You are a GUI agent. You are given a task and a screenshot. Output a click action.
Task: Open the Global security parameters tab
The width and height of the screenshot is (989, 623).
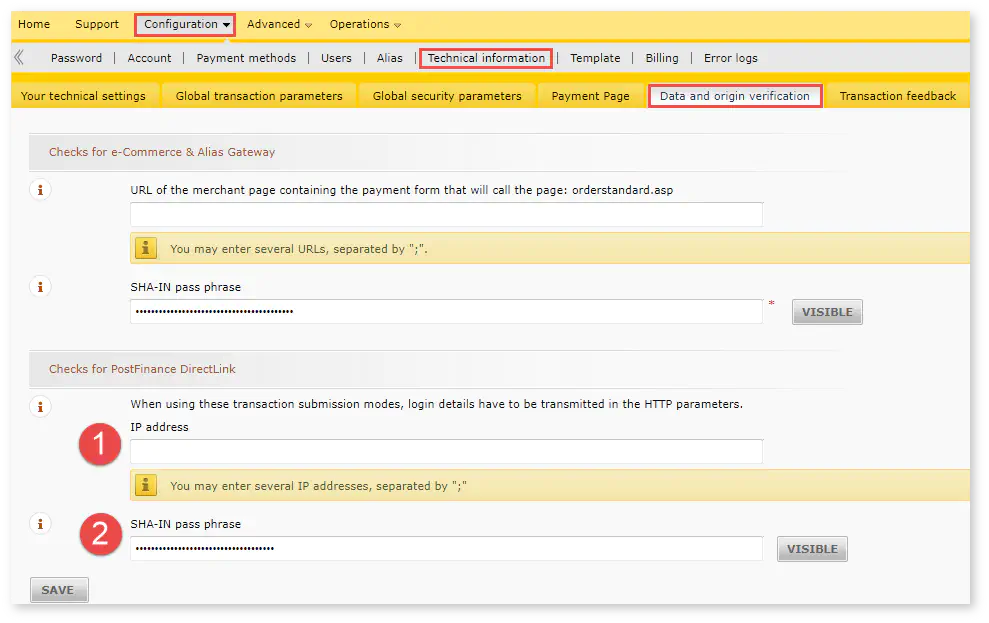447,96
